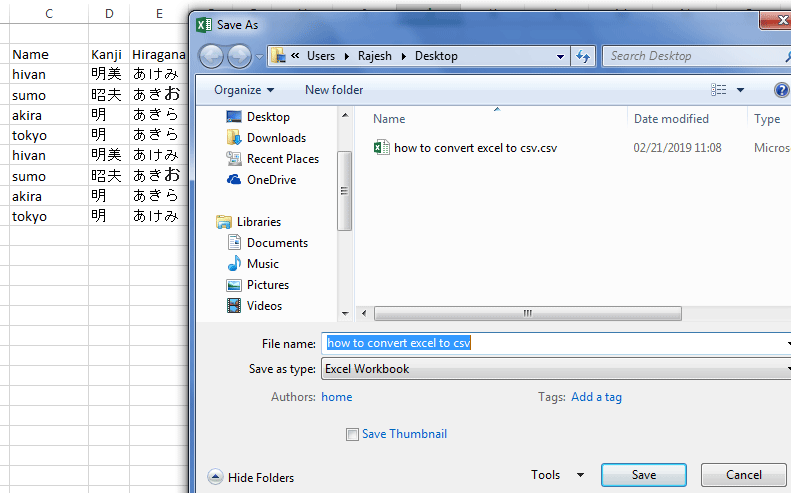791x493 pixels.
Task: Enable the Save Thumbnail checkbox
Action: 352,435
